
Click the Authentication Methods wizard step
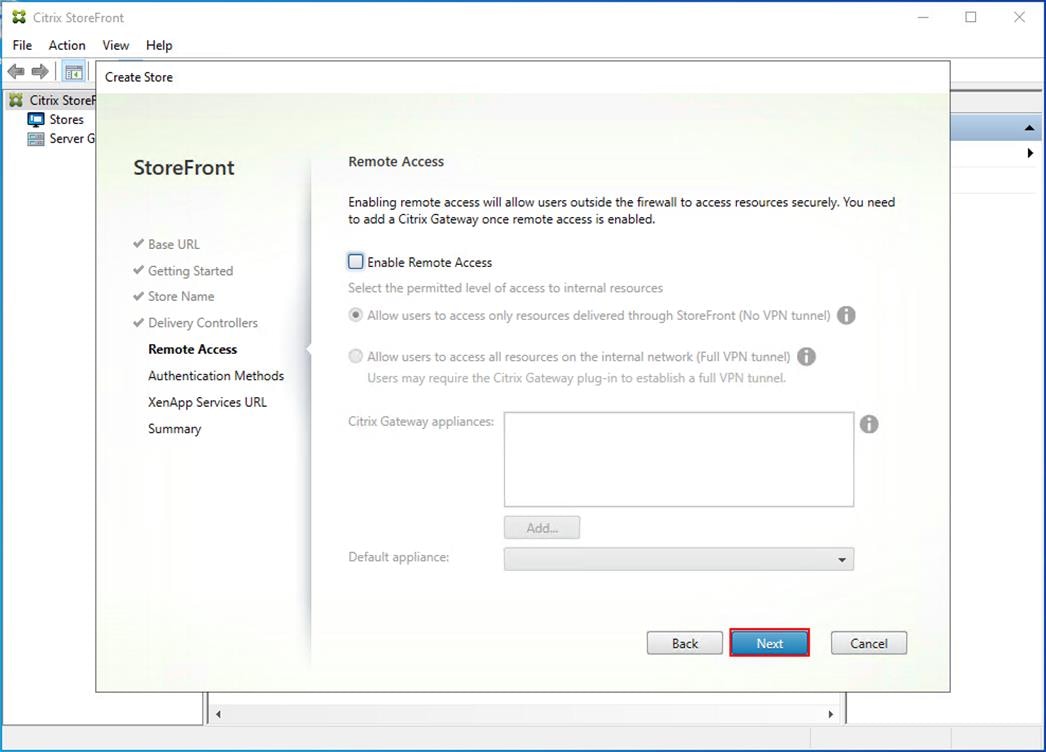[216, 376]
